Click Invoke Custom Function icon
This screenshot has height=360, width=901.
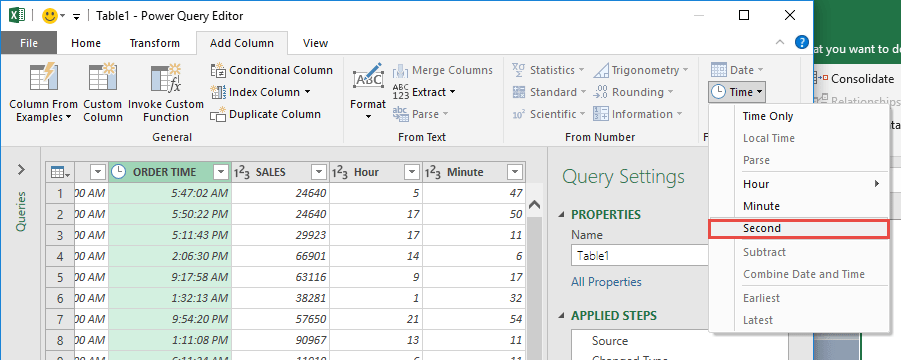[165, 78]
